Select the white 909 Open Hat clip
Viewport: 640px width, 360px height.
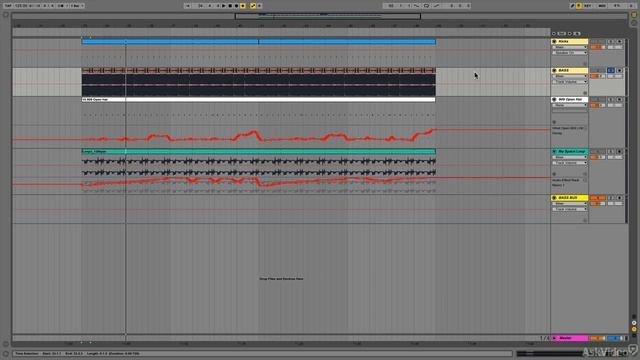pos(258,99)
